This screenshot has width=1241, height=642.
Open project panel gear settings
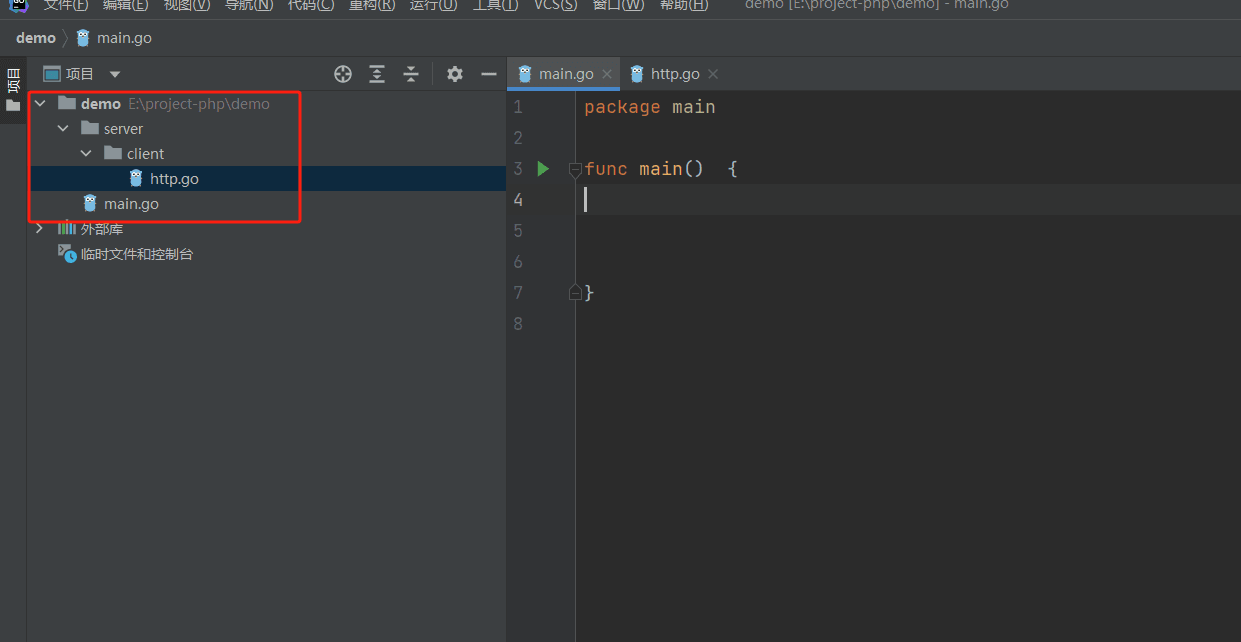[455, 74]
